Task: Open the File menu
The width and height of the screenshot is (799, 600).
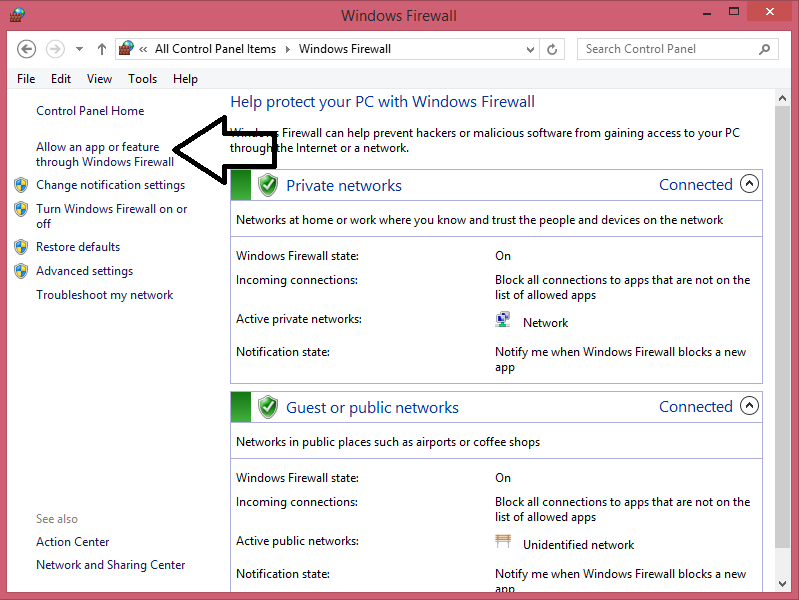Action: tap(26, 79)
